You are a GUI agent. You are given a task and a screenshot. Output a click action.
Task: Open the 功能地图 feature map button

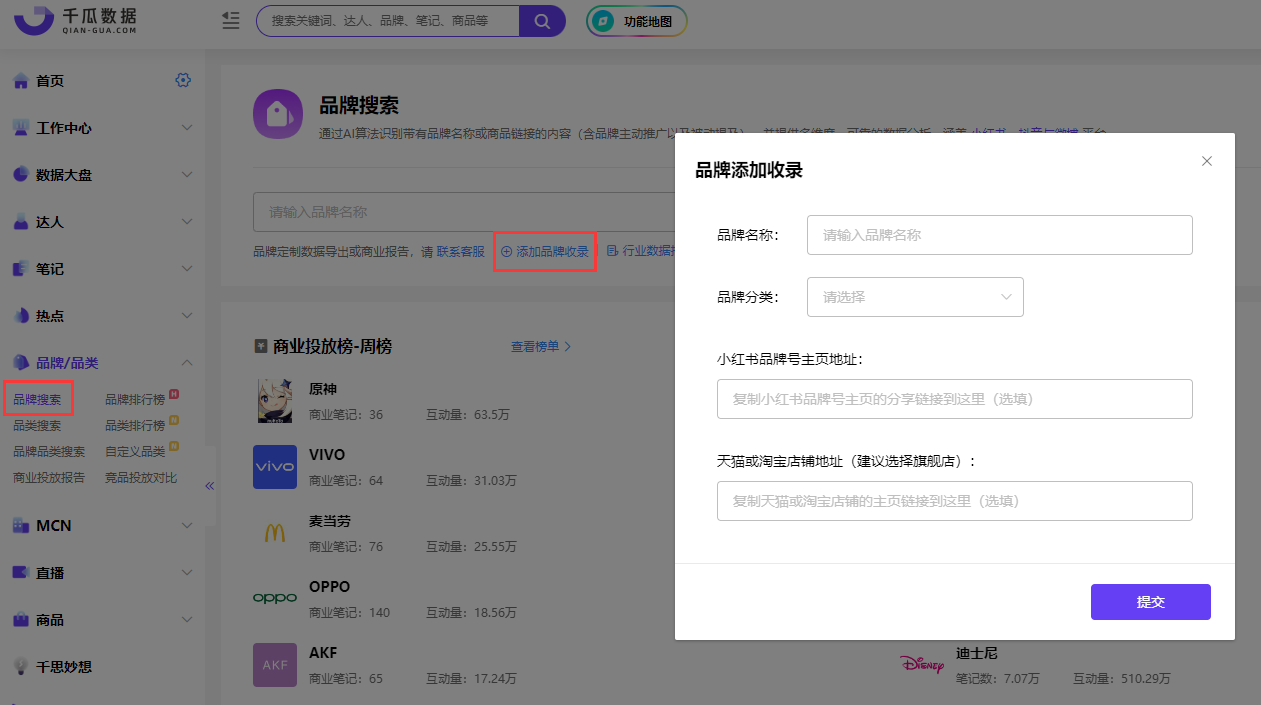coord(636,20)
